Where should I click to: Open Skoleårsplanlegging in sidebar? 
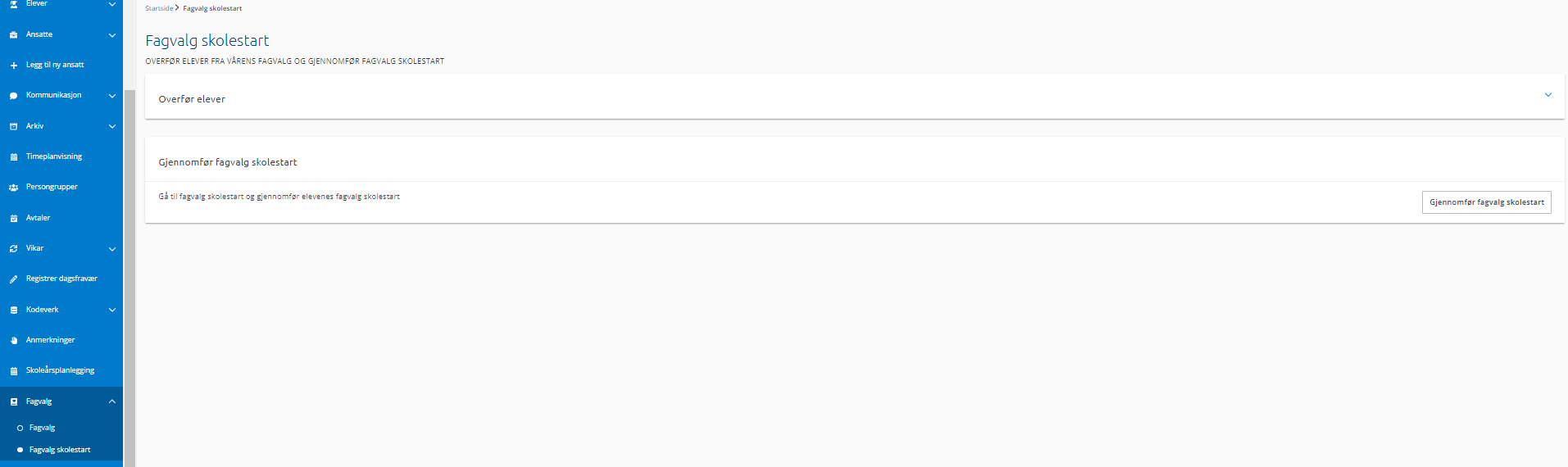click(61, 370)
